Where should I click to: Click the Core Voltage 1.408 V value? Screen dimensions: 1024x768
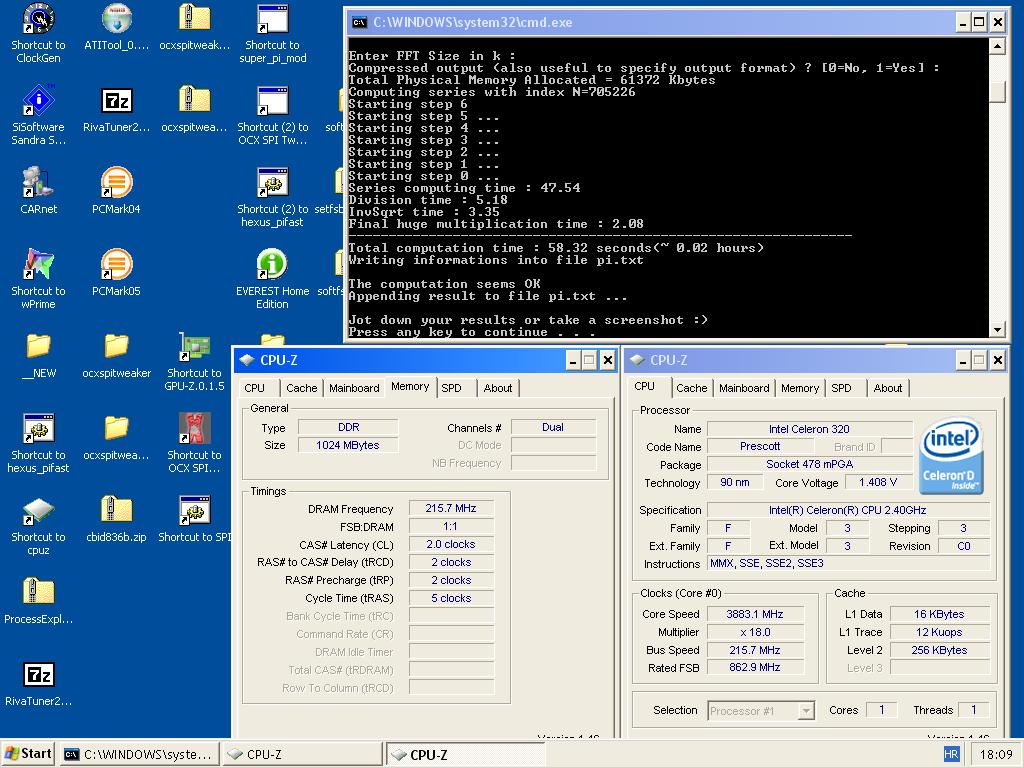click(x=878, y=482)
